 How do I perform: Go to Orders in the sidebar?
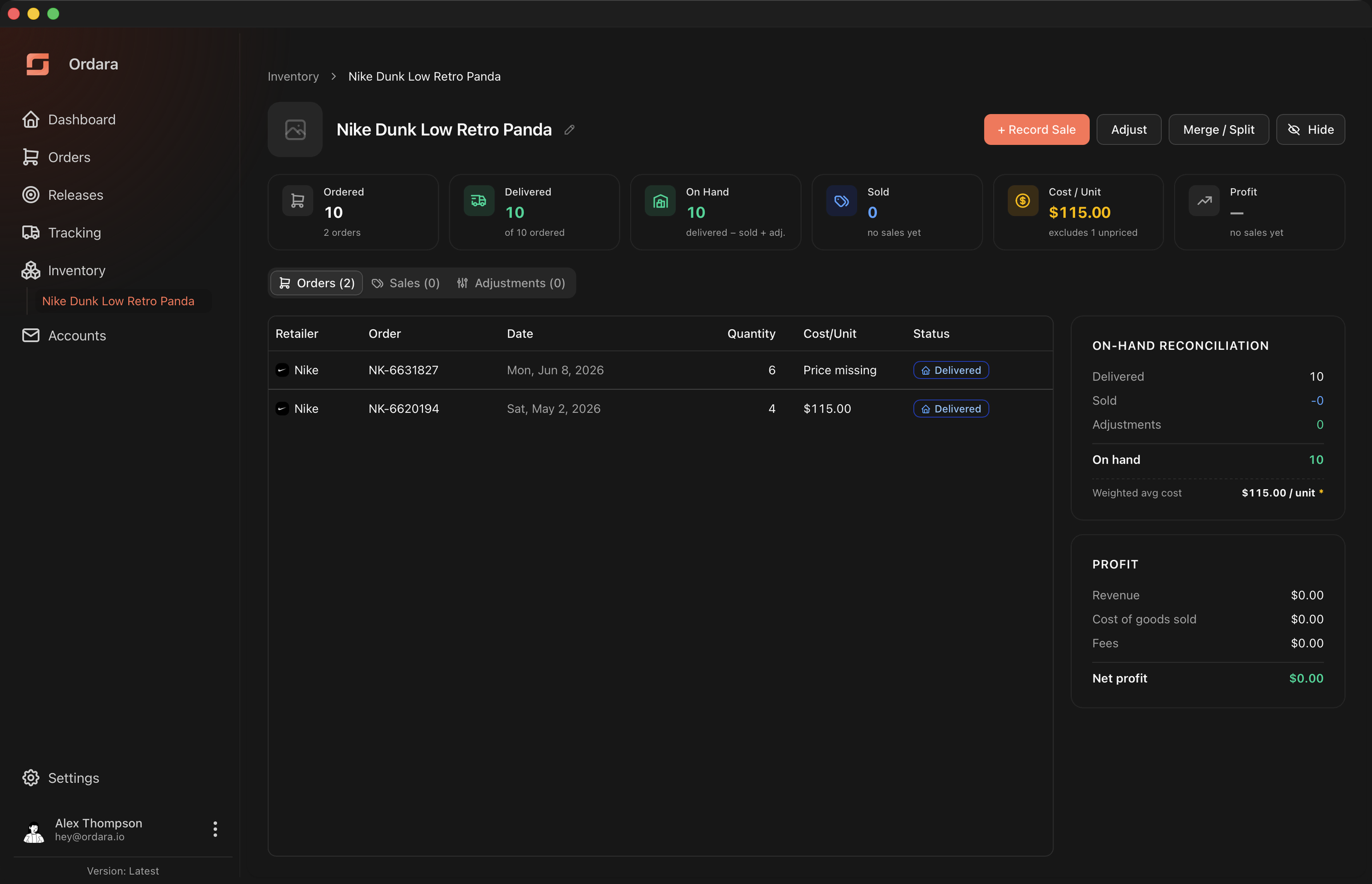(x=56, y=157)
